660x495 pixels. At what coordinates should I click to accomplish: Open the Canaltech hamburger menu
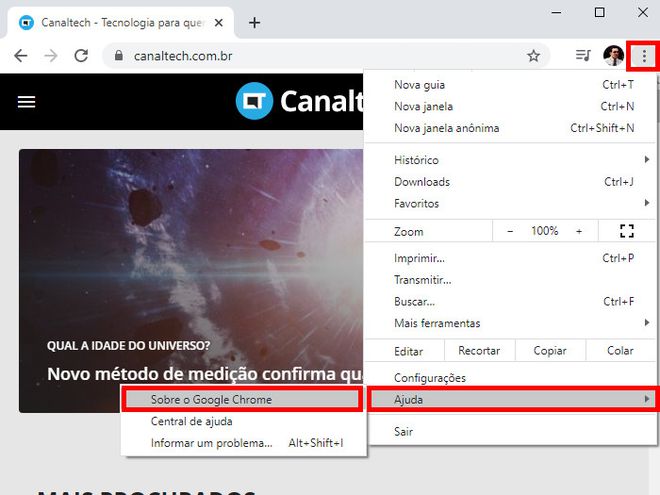click(x=26, y=101)
